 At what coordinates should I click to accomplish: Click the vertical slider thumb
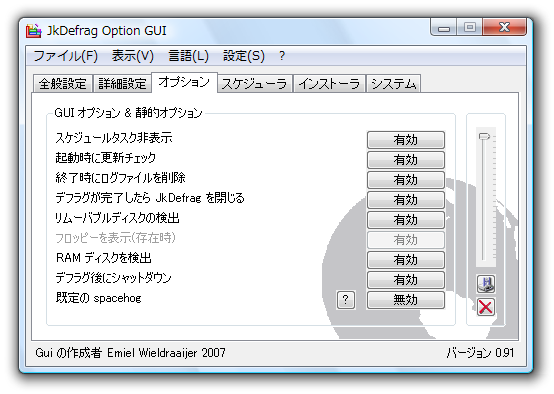pos(484,136)
